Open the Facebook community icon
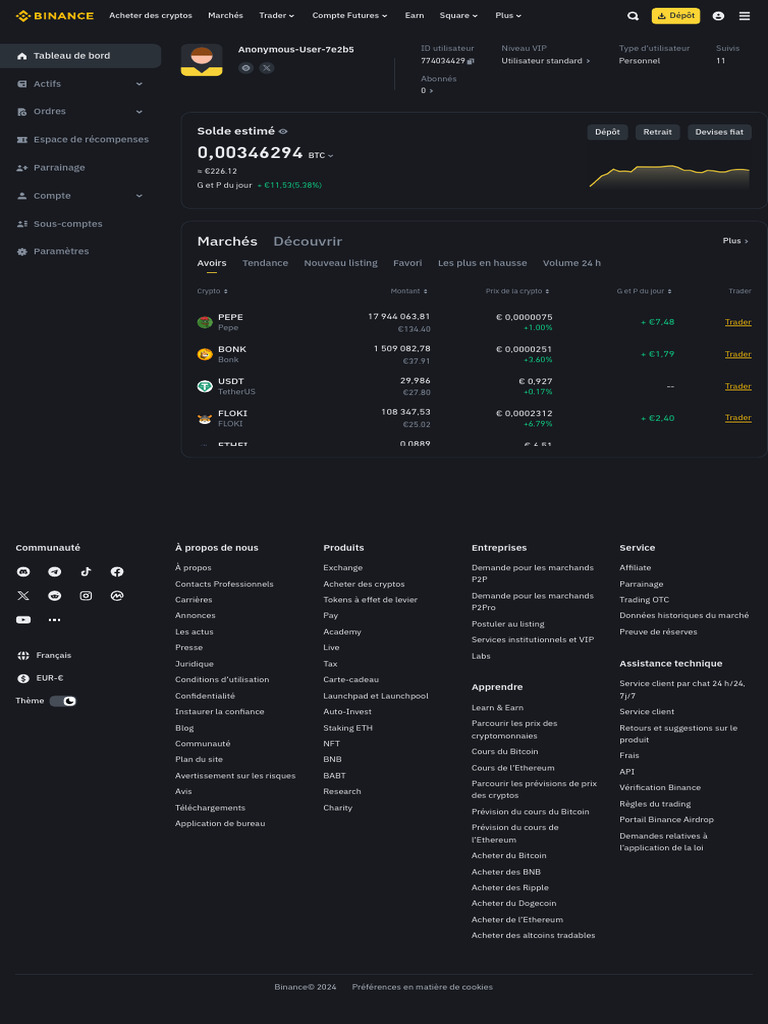Image resolution: width=768 pixels, height=1024 pixels. click(x=117, y=572)
